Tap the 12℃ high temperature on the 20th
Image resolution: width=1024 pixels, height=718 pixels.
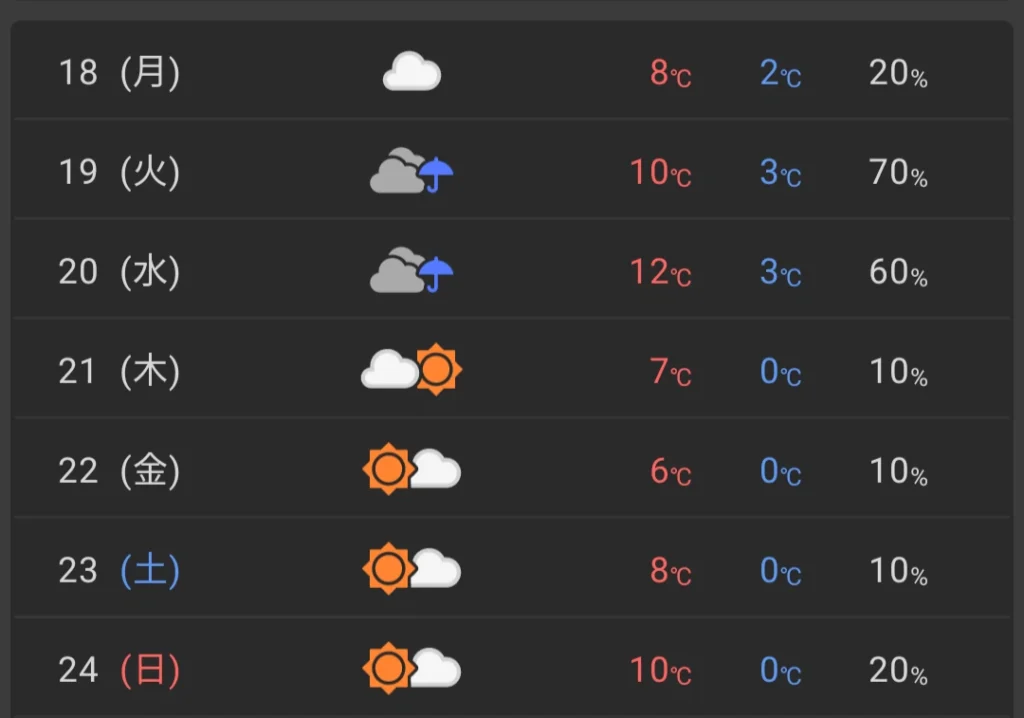660,272
